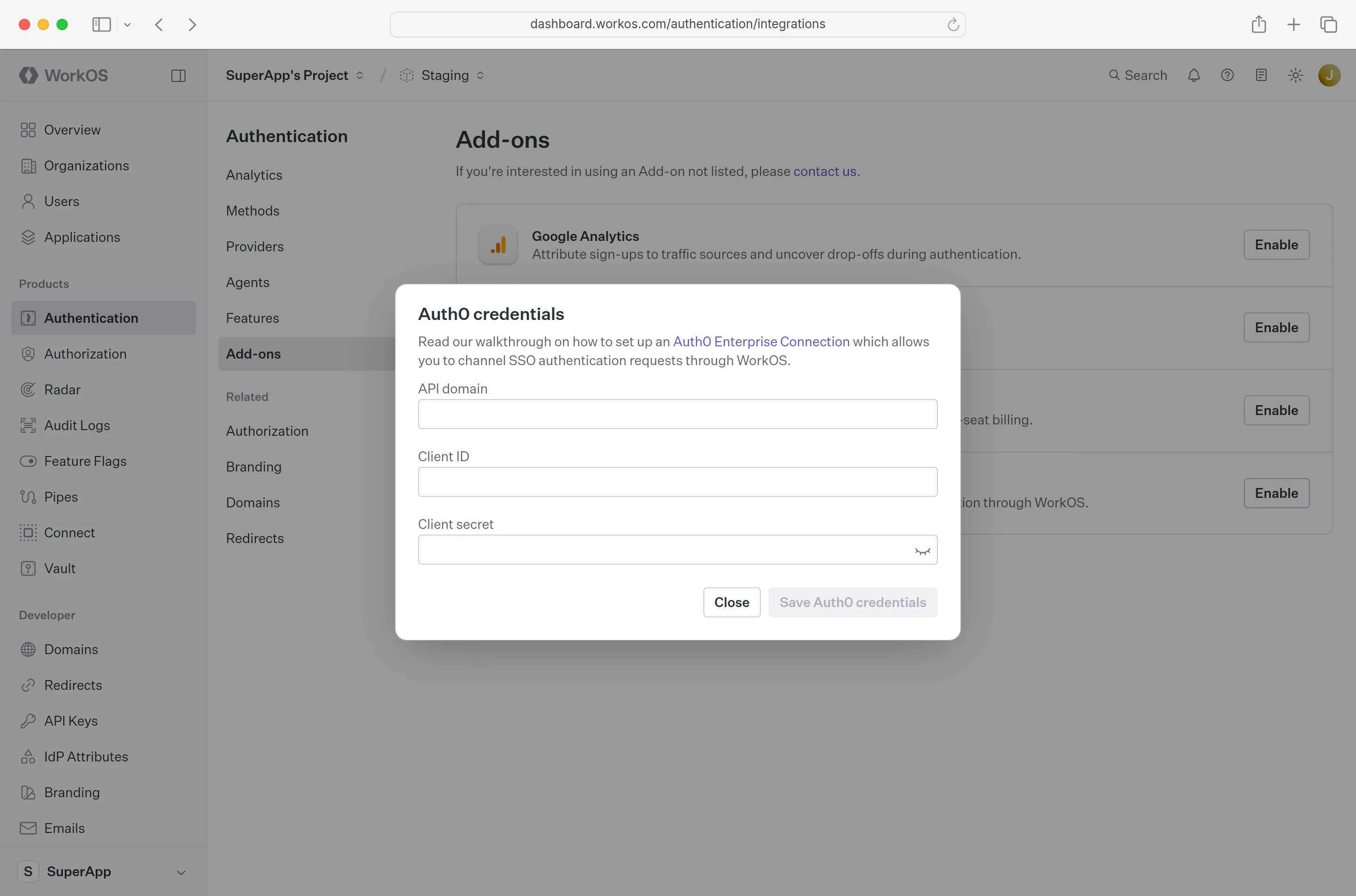
Task: Click the Applications layers icon
Action: click(28, 237)
